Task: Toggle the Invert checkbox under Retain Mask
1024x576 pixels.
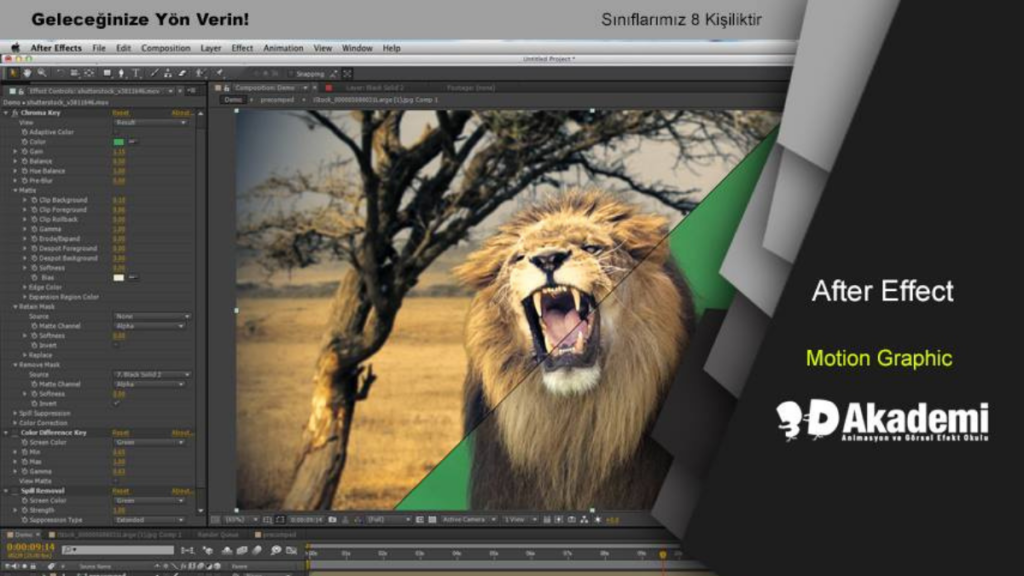Action: coord(116,345)
